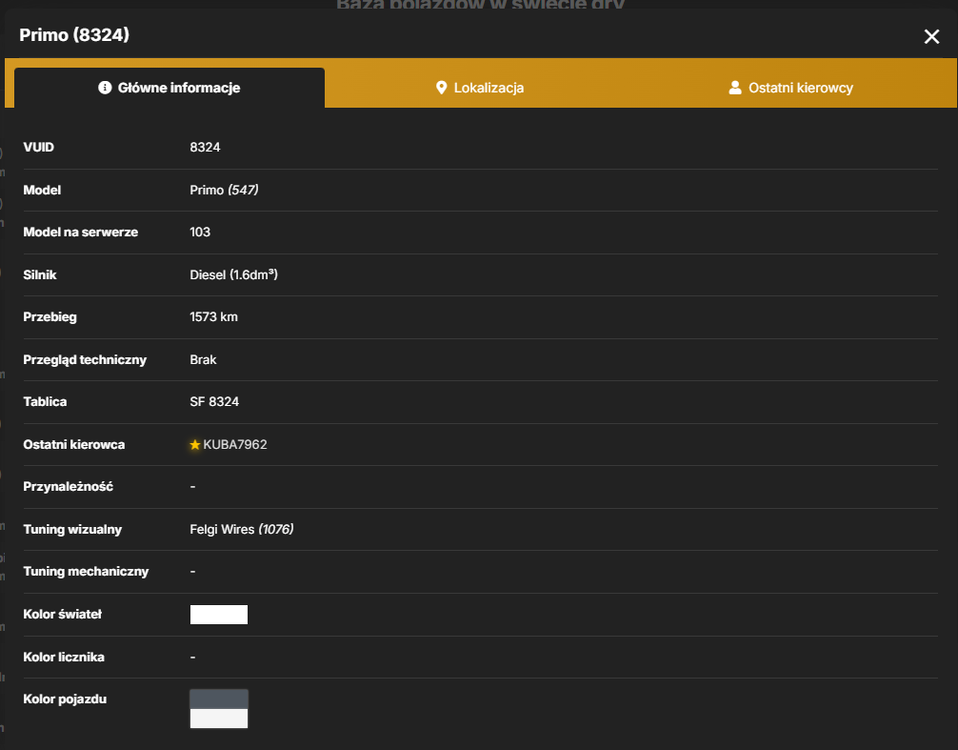Select the Przegląd techniczny value Brak
This screenshot has height=750, width=958.
[x=203, y=360]
